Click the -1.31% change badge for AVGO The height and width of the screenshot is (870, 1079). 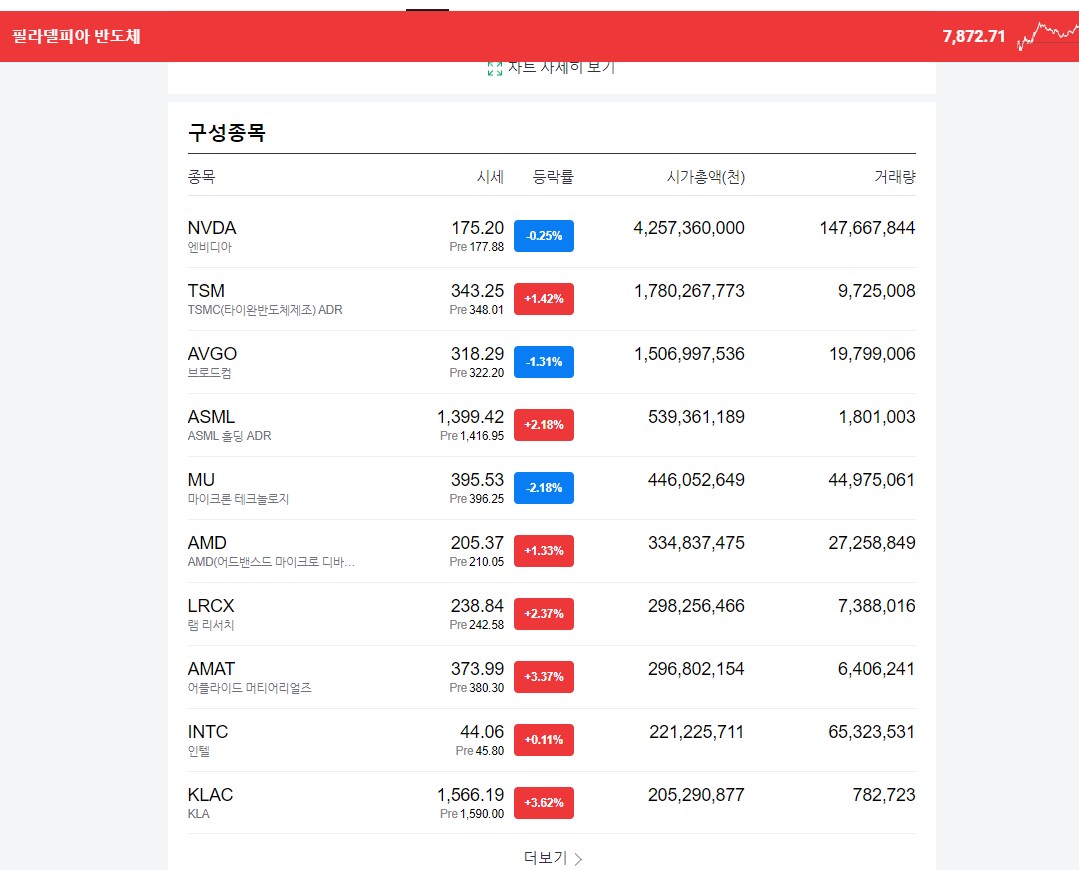point(544,362)
